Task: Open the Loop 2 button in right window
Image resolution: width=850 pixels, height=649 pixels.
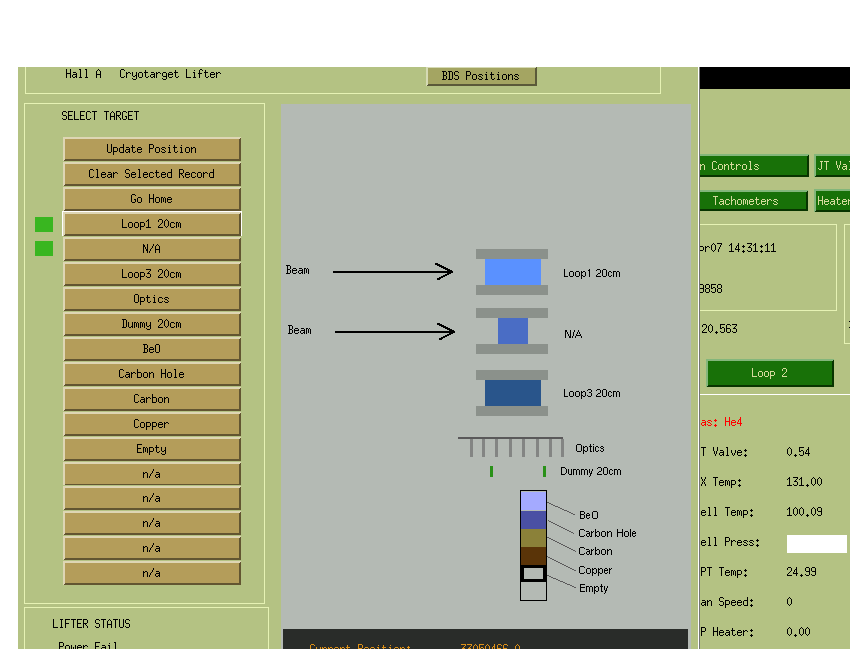Action: (x=770, y=373)
